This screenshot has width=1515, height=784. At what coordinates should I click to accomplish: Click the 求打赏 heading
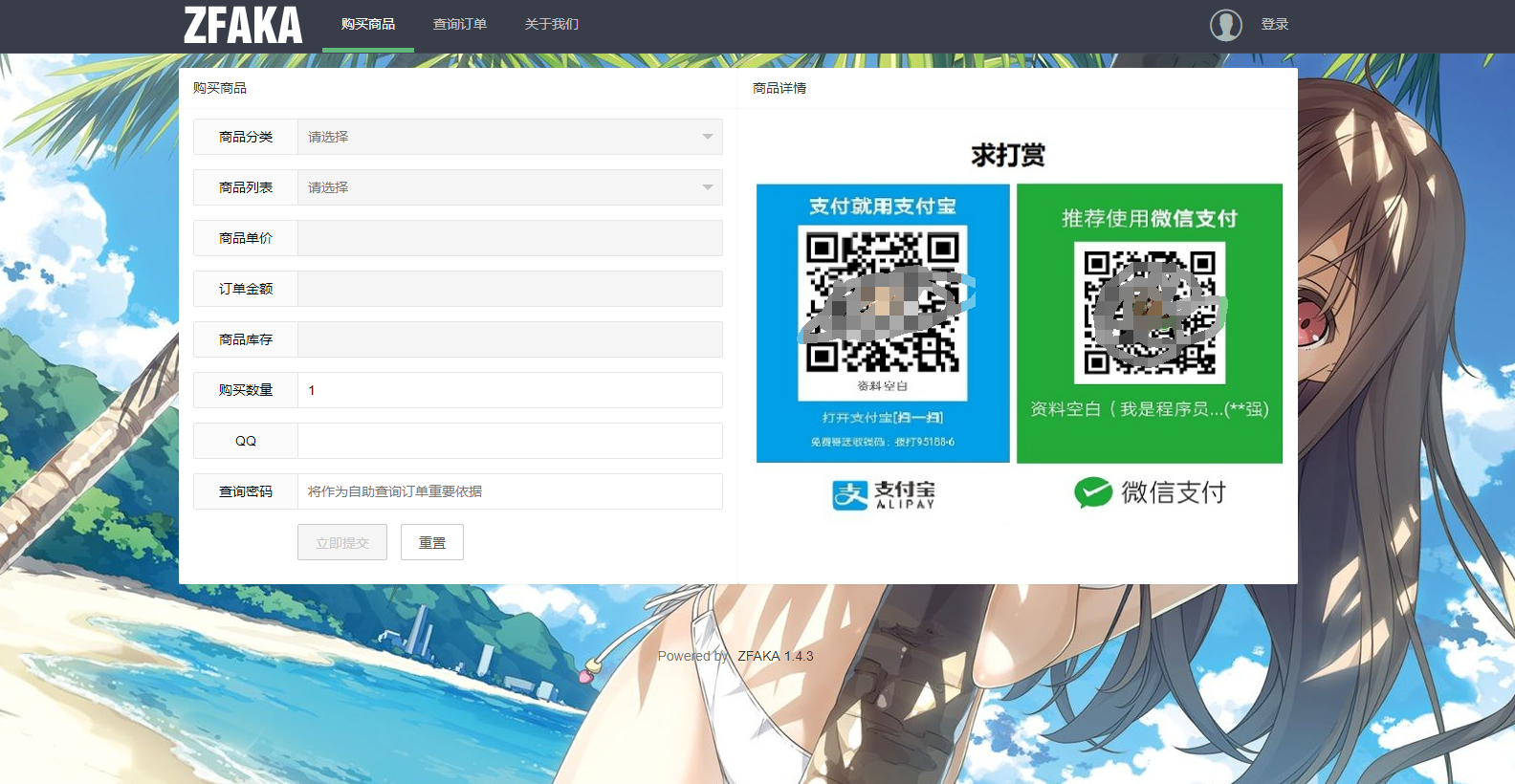click(1008, 155)
